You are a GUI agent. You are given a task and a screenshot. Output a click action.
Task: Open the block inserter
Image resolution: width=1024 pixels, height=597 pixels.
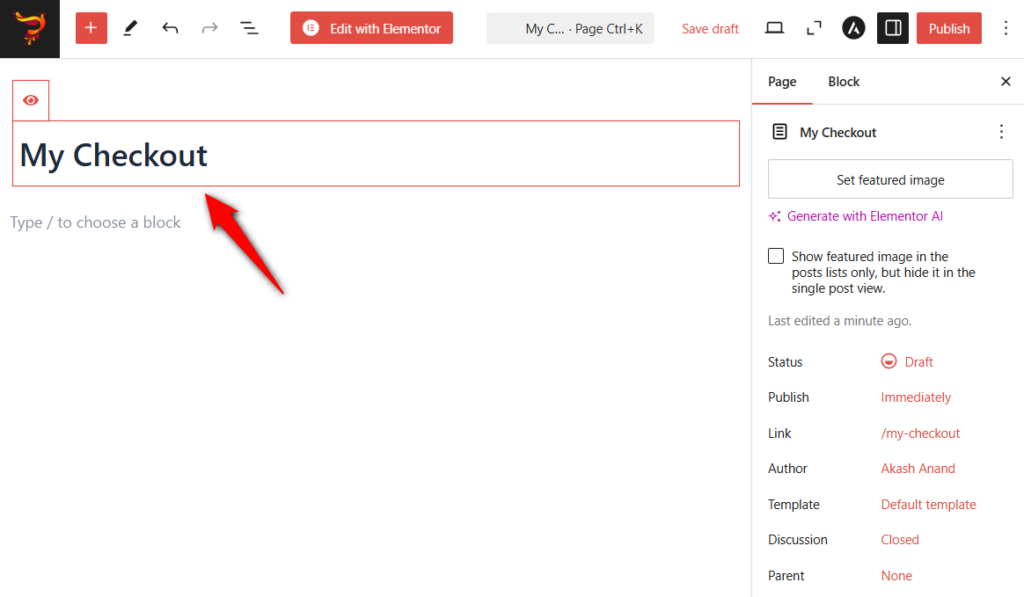(91, 27)
